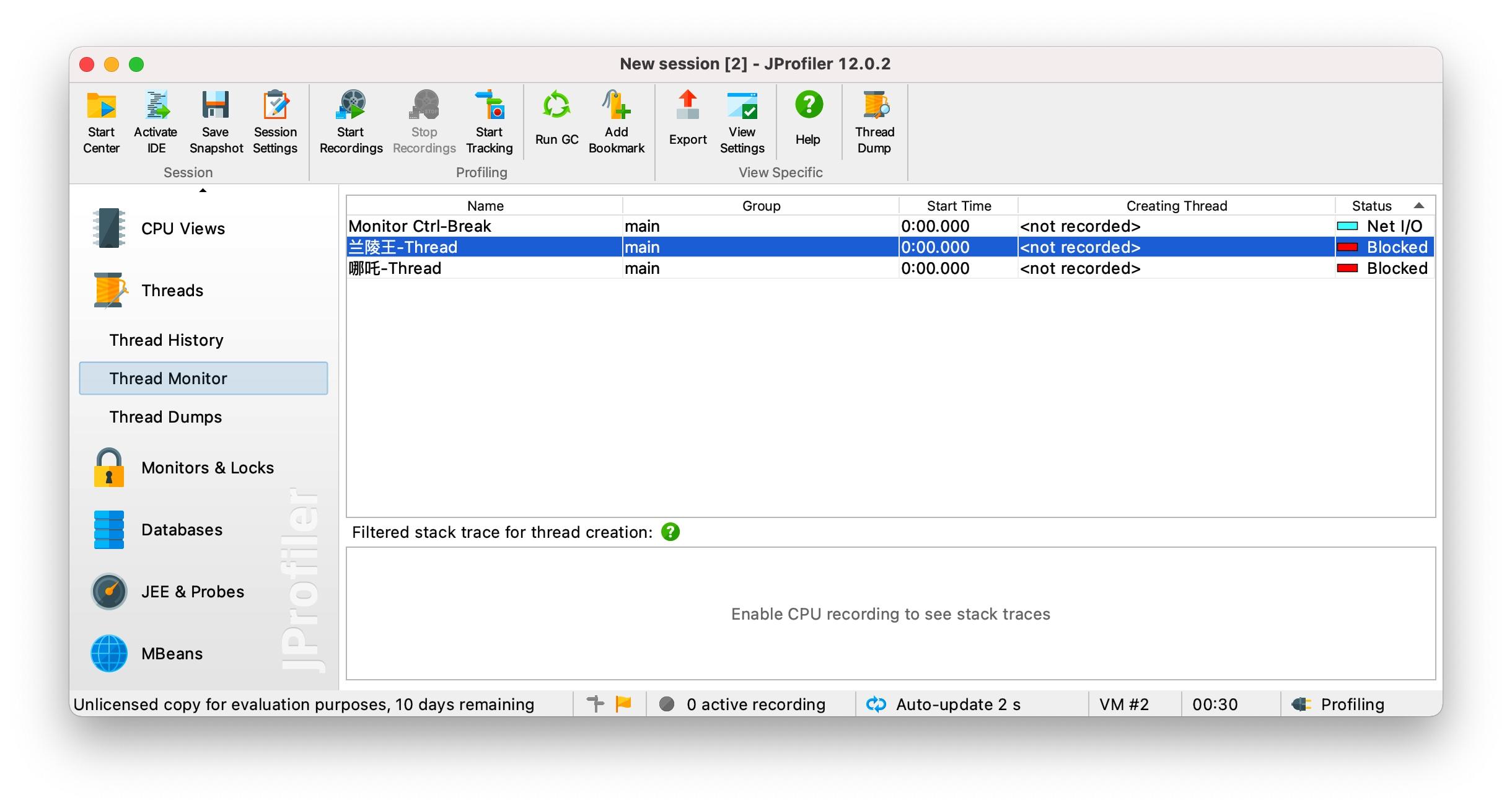Click the red Blocked swatch on the 哪吒-Thread row
This screenshot has width=1512, height=808.
tap(1347, 268)
